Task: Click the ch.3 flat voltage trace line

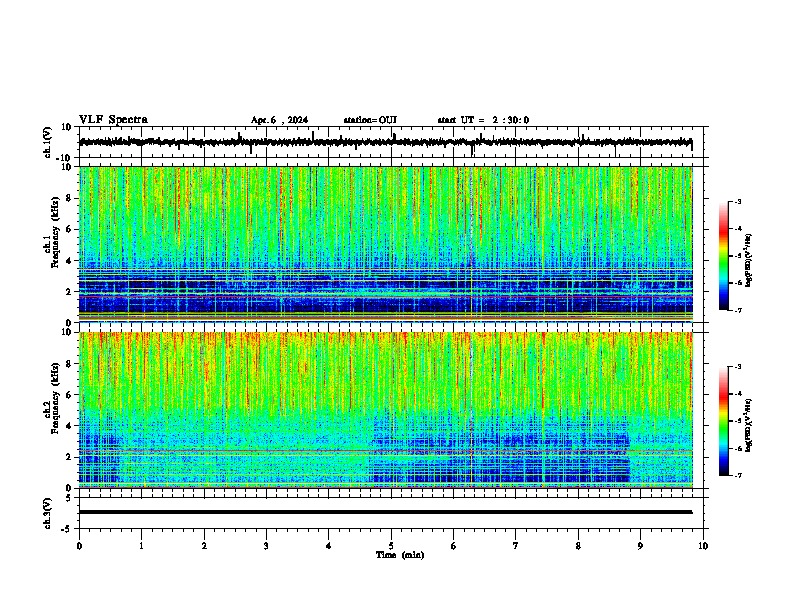Action: 385,512
